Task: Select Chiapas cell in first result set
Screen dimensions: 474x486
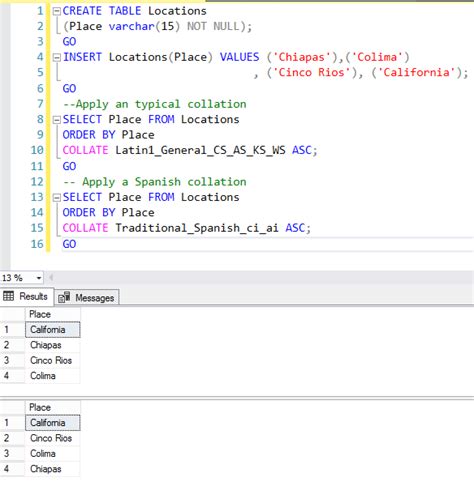Action: pos(53,345)
